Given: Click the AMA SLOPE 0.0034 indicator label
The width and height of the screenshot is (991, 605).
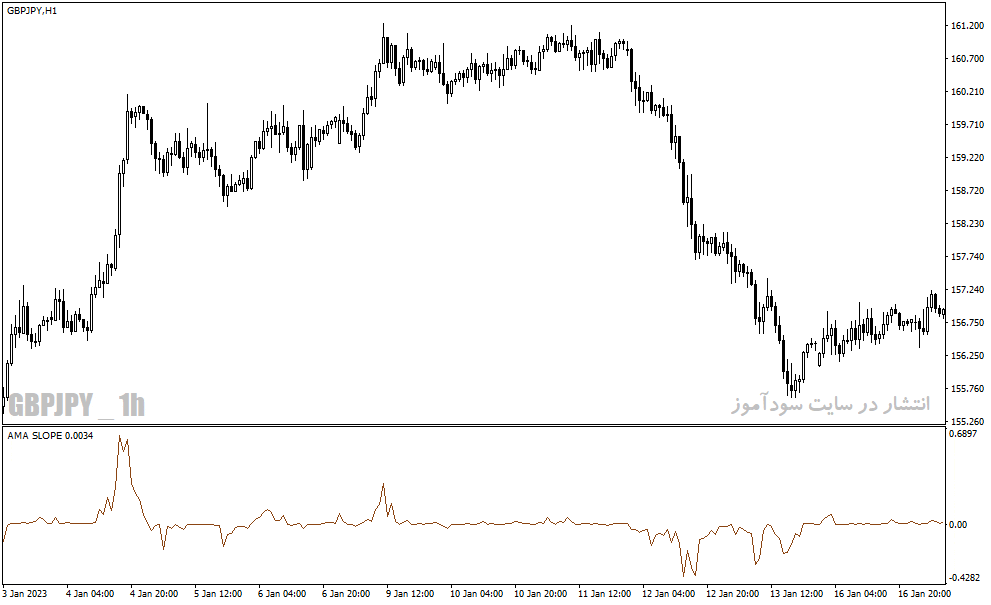Looking at the screenshot, I should click(x=50, y=436).
